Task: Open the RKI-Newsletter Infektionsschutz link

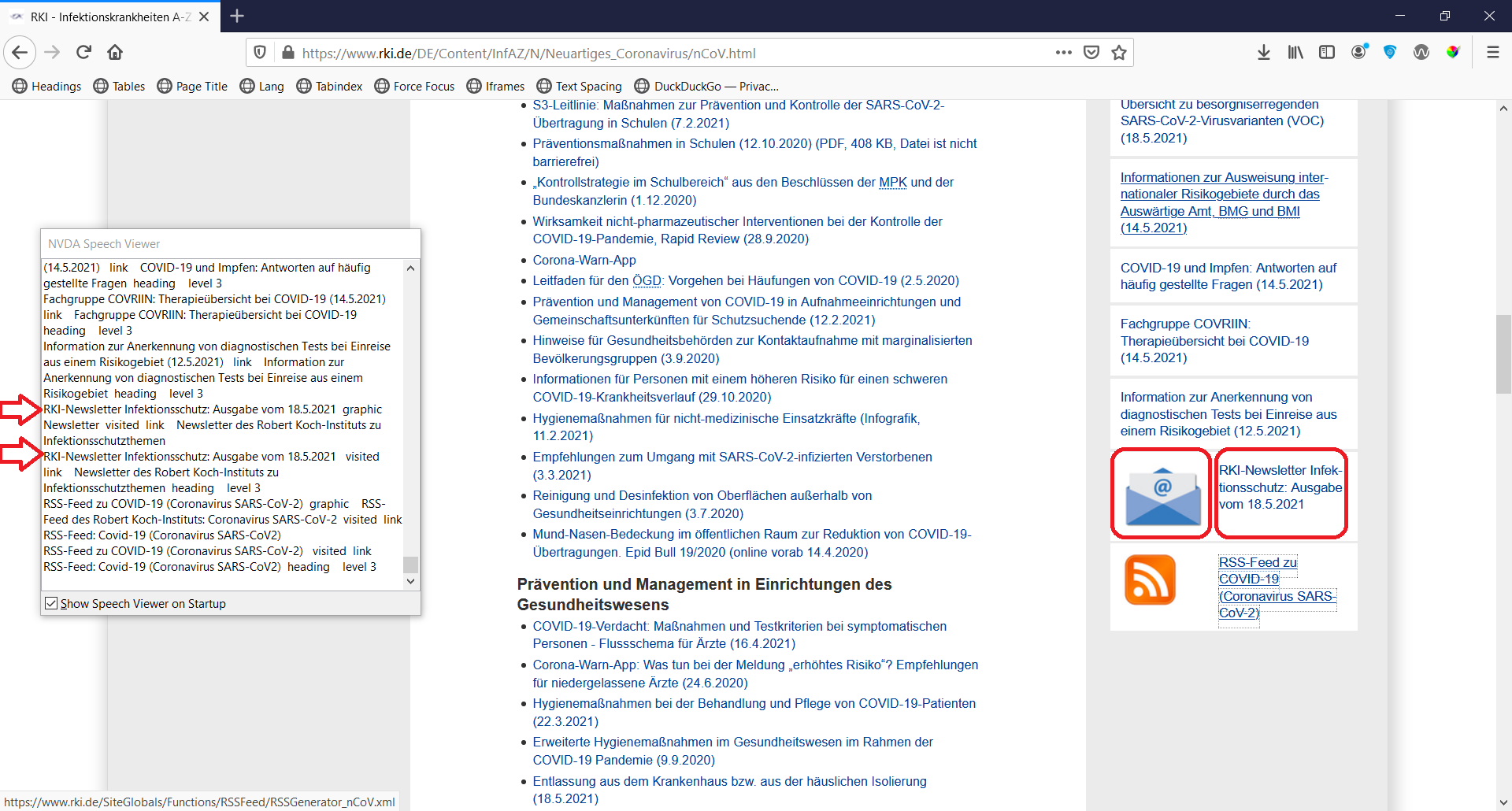Action: (1280, 487)
